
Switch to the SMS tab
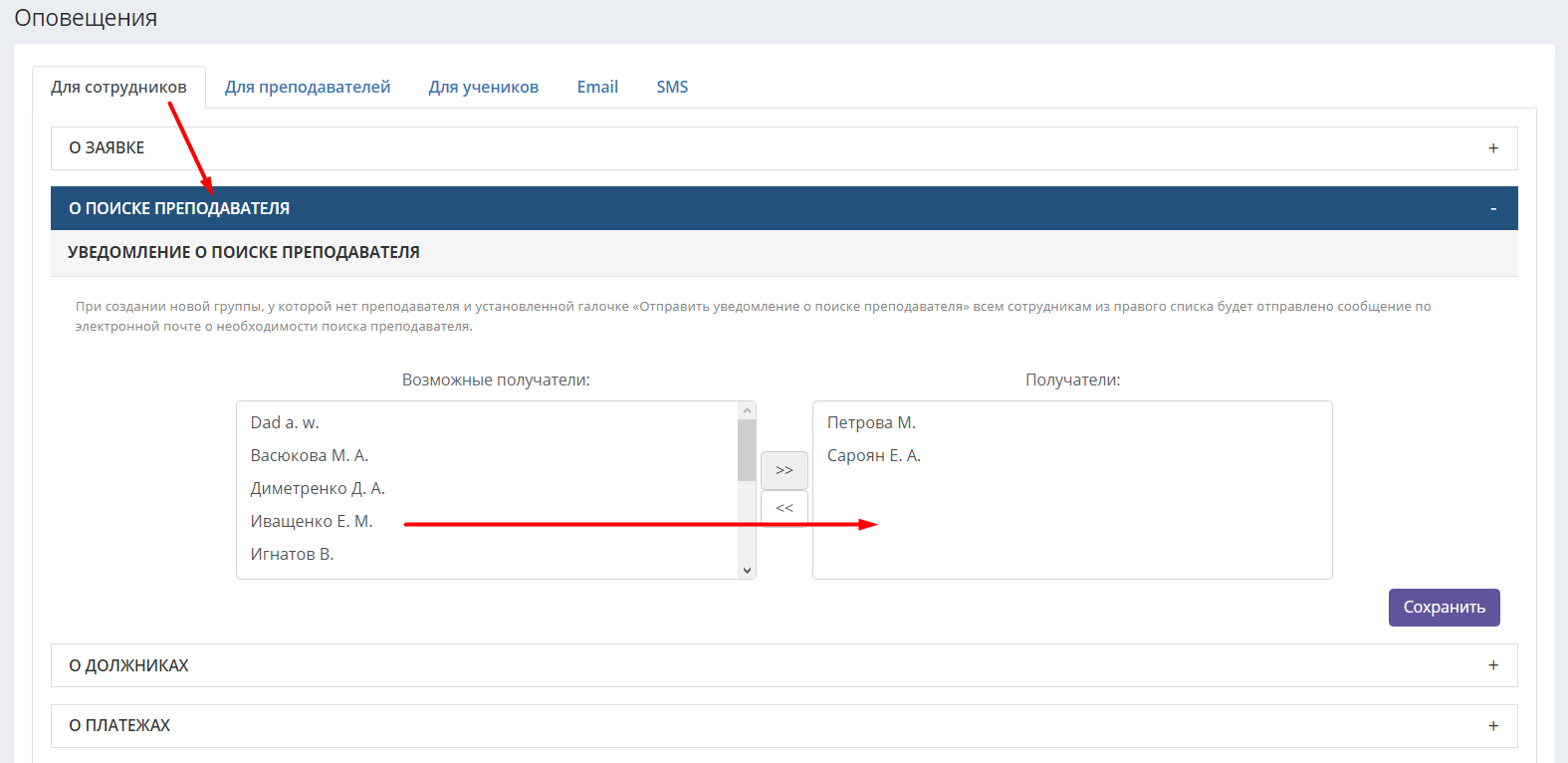pyautogui.click(x=672, y=87)
